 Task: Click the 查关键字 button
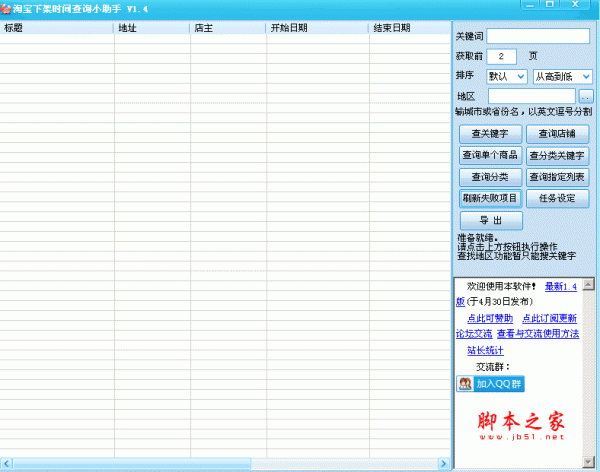[x=490, y=134]
